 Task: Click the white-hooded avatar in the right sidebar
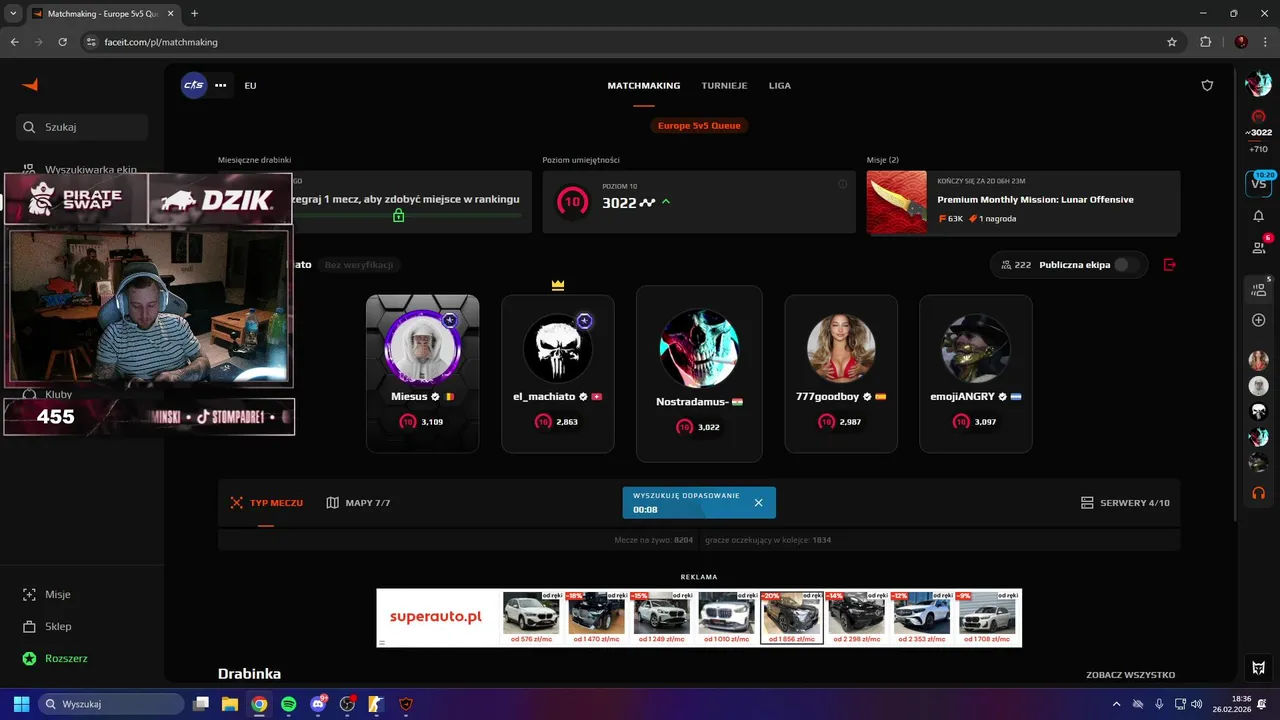(1258, 386)
